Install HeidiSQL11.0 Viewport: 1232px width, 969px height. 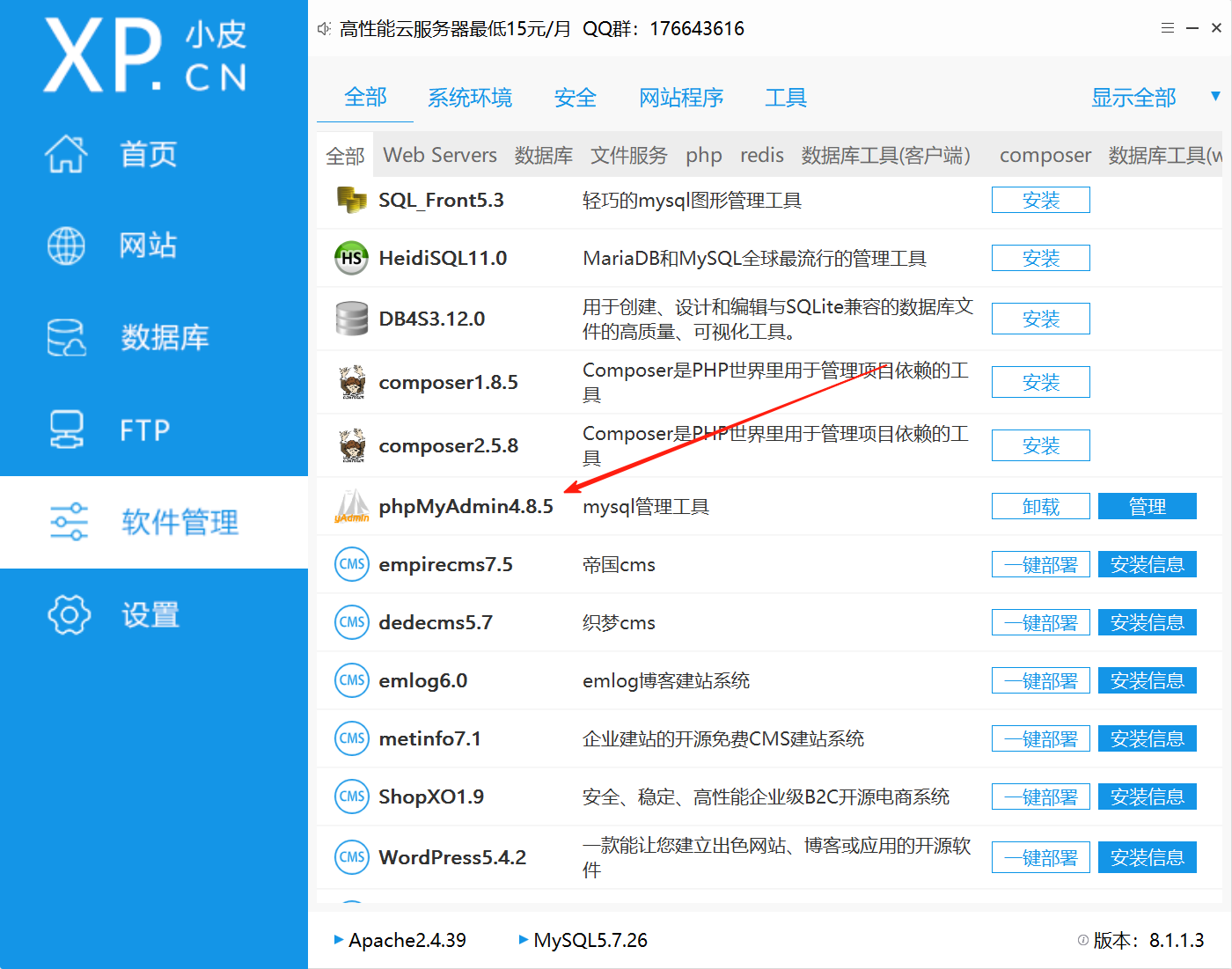coord(1041,258)
